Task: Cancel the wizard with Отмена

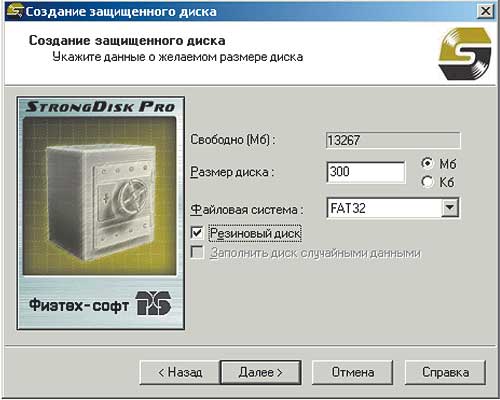Action: coord(353,372)
